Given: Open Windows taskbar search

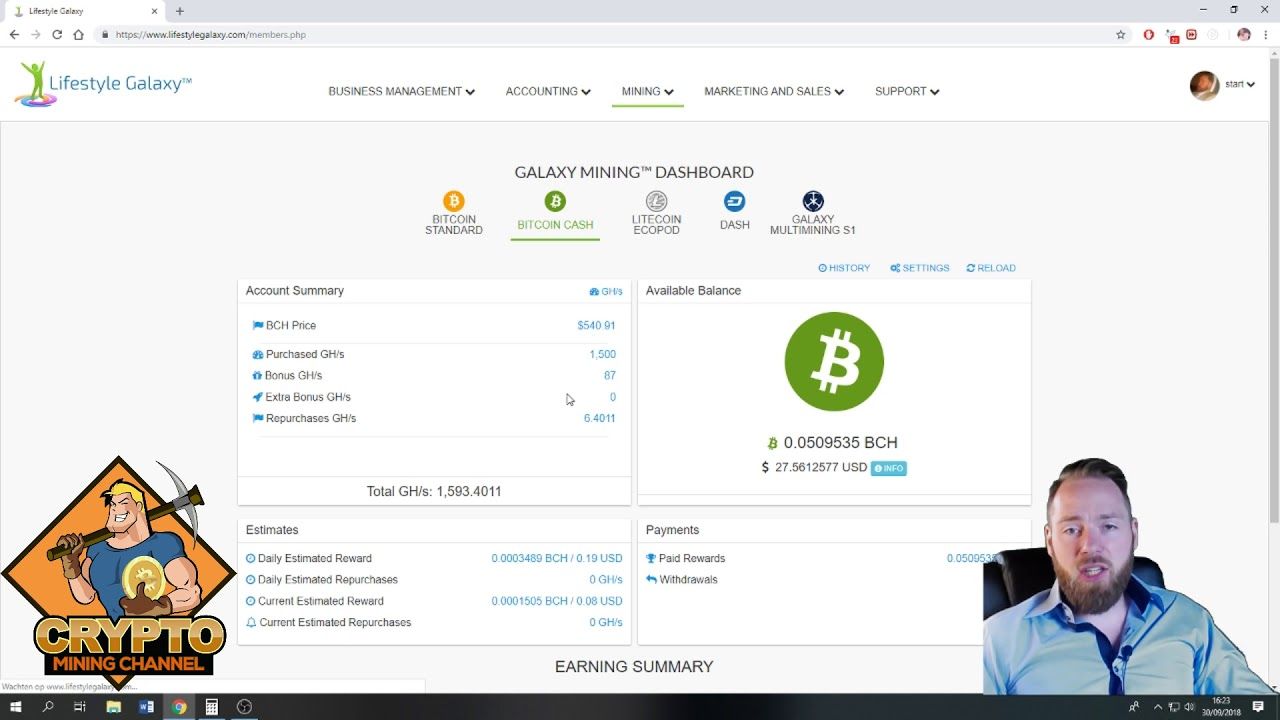Looking at the screenshot, I should (48, 707).
